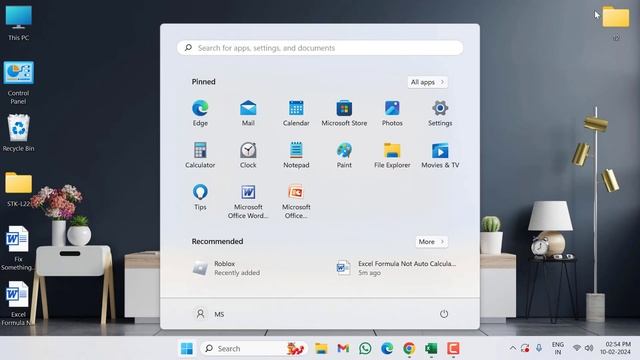The height and width of the screenshot is (360, 640).
Task: Open the Photos app
Action: (x=392, y=113)
